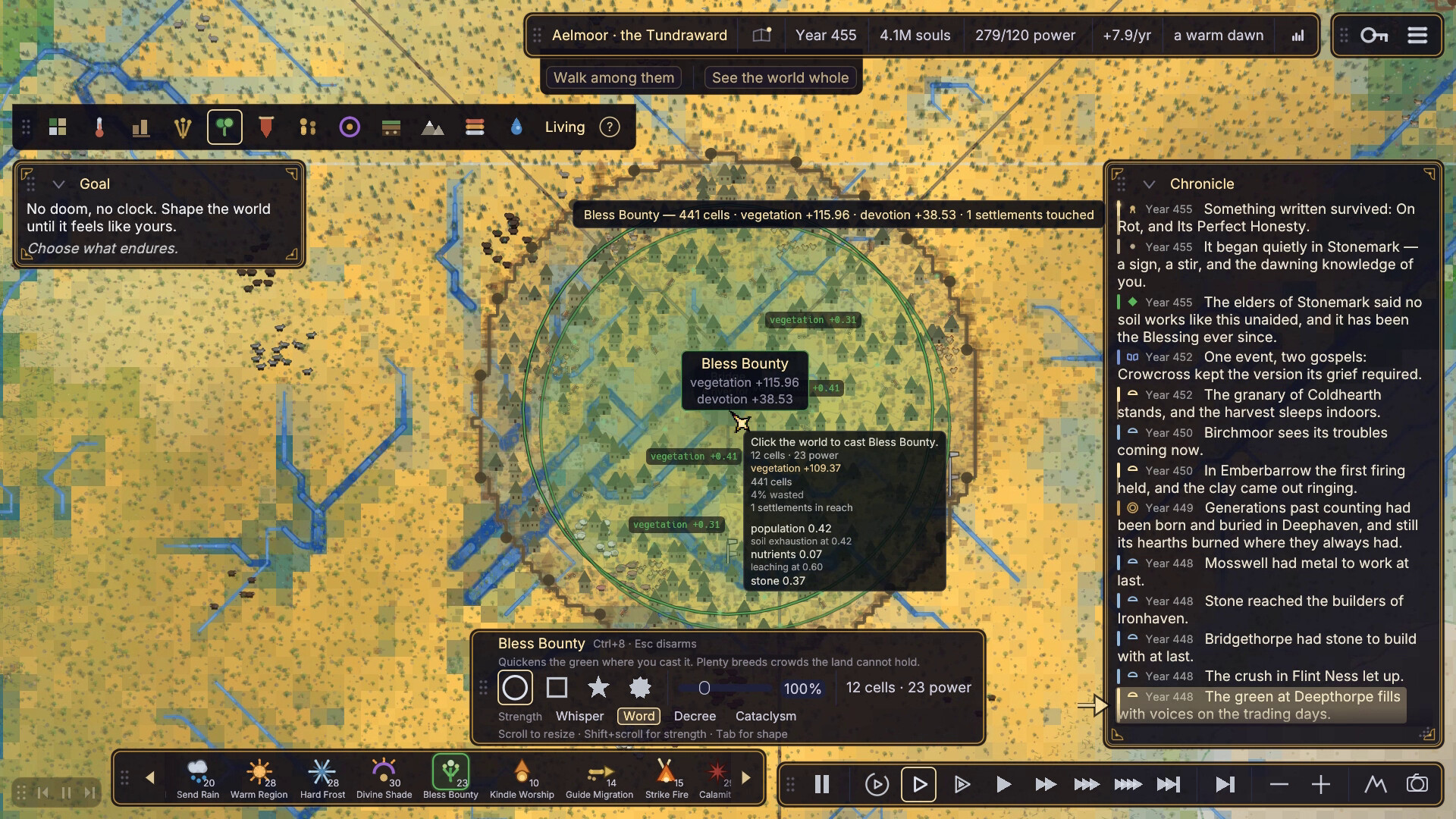The width and height of the screenshot is (1456, 819).
Task: Adjust the Bless Bounty size slider
Action: pos(725,689)
